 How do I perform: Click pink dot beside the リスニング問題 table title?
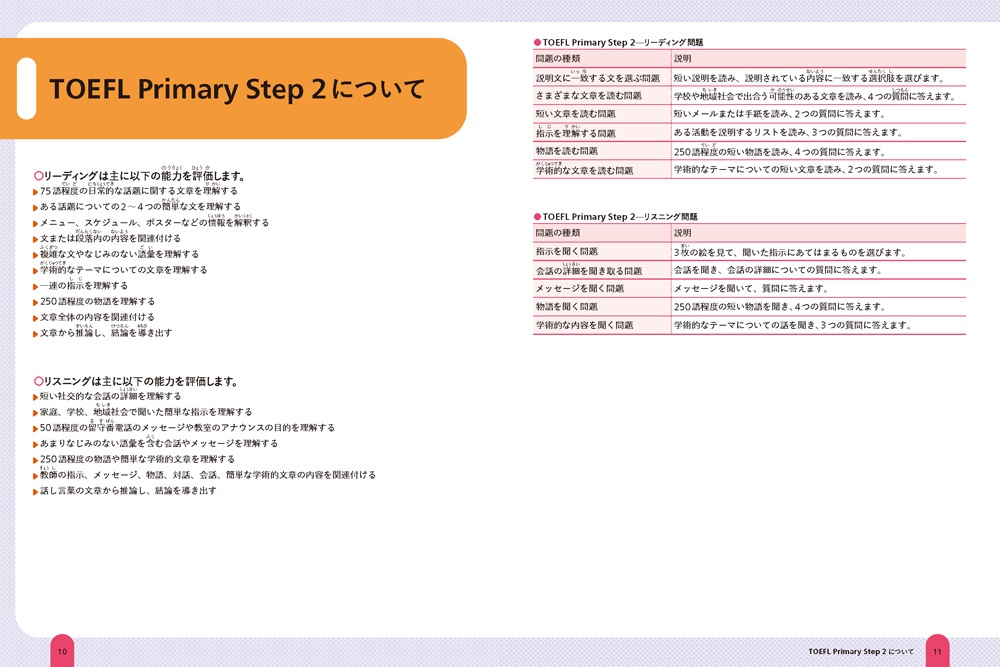537,216
